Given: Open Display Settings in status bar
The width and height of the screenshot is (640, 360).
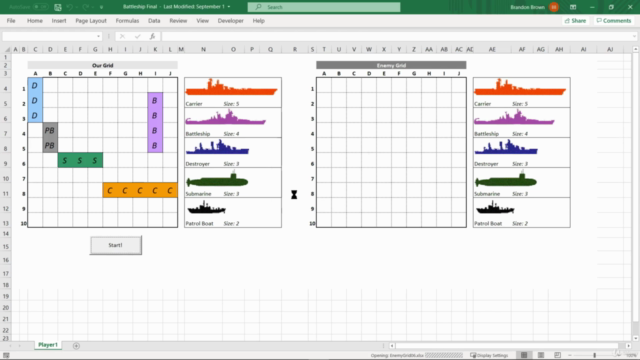Looking at the screenshot, I should tap(489, 356).
